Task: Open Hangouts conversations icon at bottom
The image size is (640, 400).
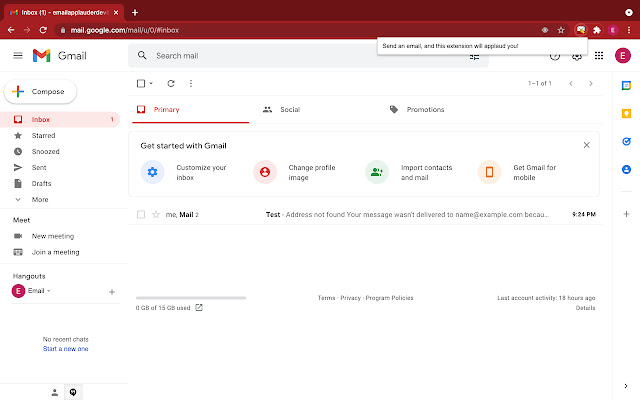Action: pos(73,392)
